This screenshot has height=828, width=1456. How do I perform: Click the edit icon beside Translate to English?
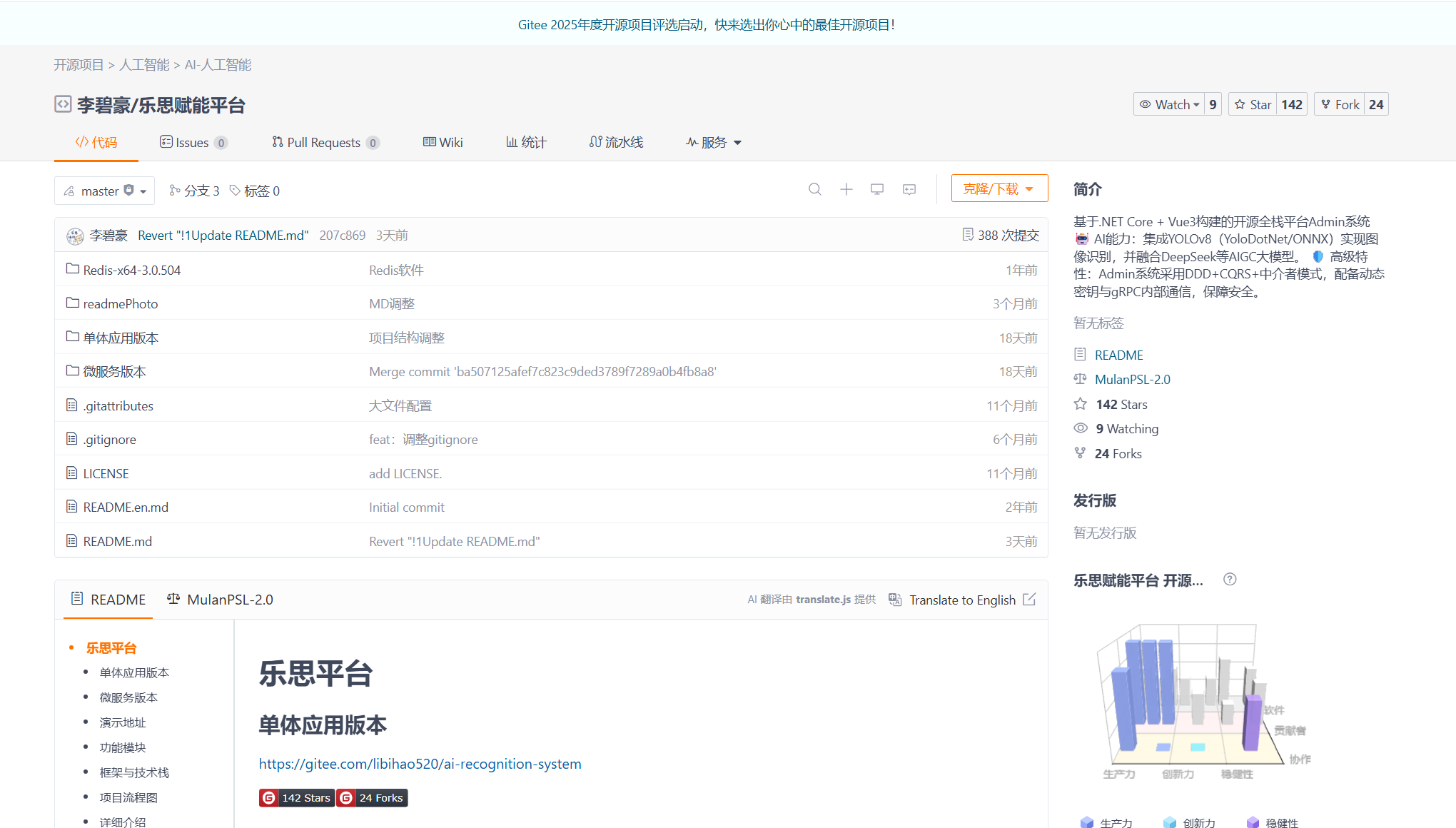click(1029, 600)
